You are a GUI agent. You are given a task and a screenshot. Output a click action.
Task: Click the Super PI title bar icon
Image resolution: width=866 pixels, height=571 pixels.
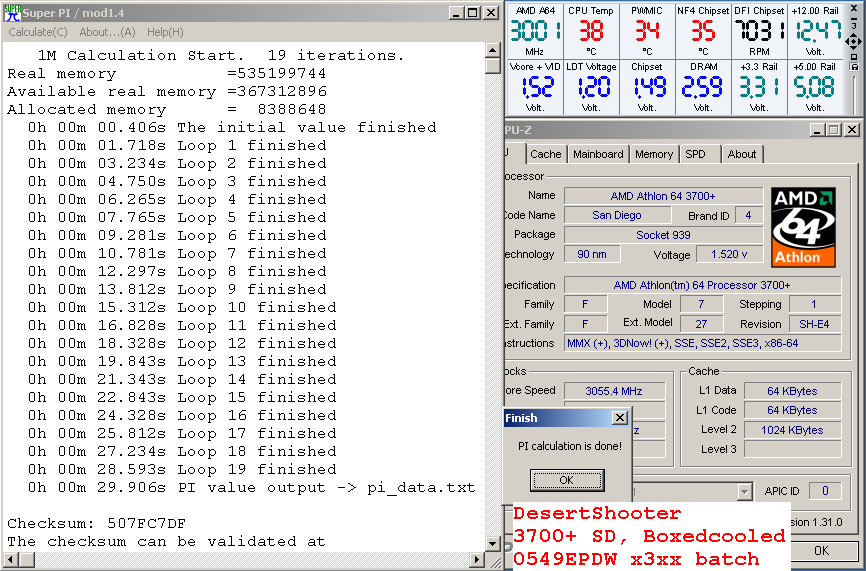click(12, 12)
